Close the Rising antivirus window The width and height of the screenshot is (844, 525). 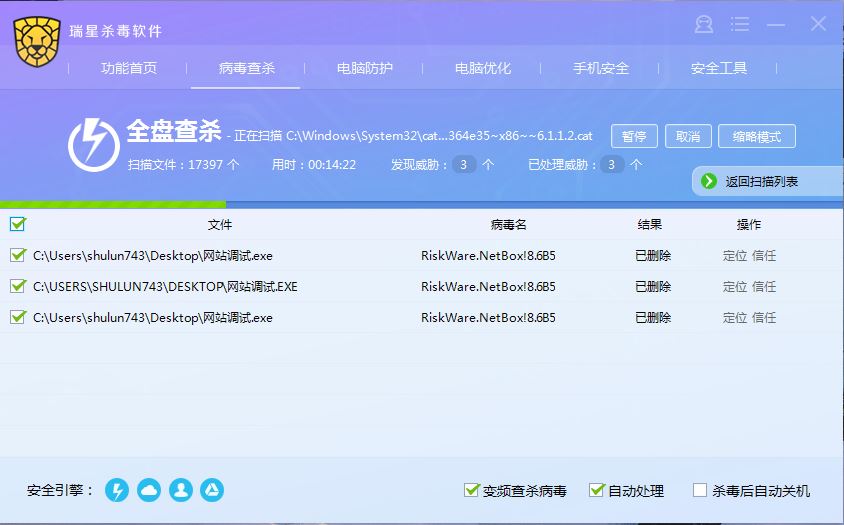(818, 24)
